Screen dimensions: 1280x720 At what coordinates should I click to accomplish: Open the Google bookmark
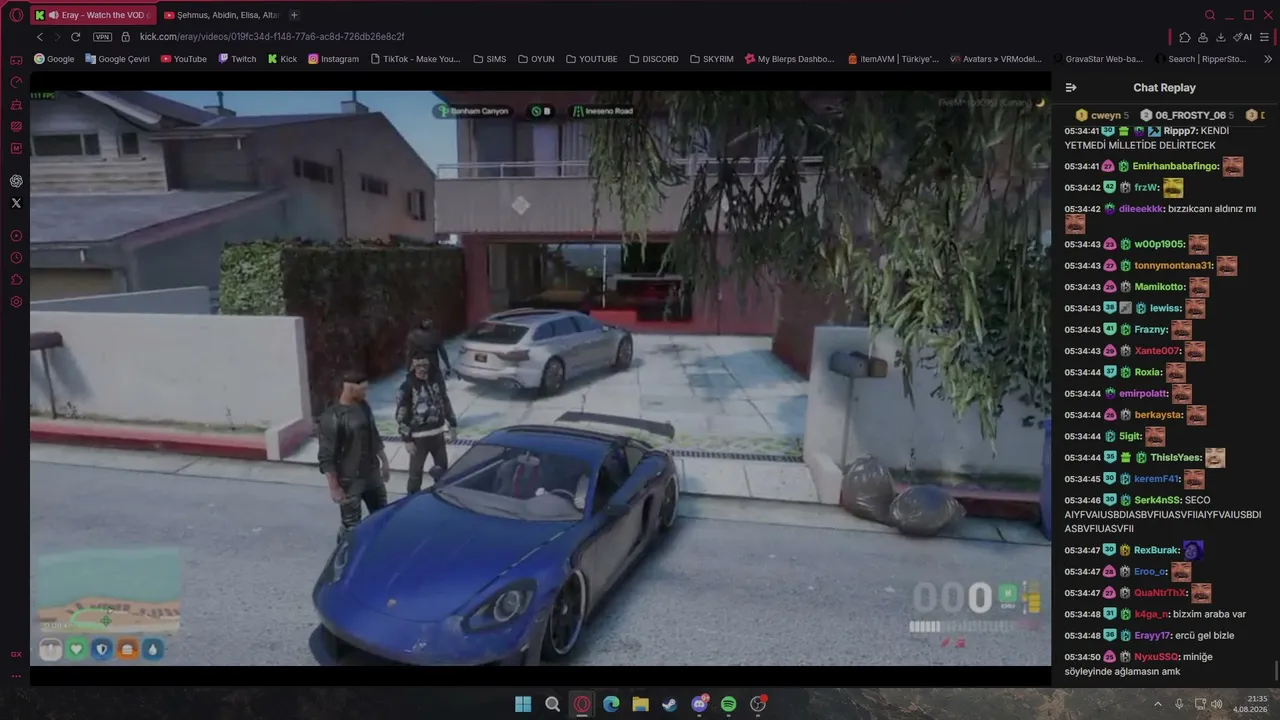coord(54,59)
